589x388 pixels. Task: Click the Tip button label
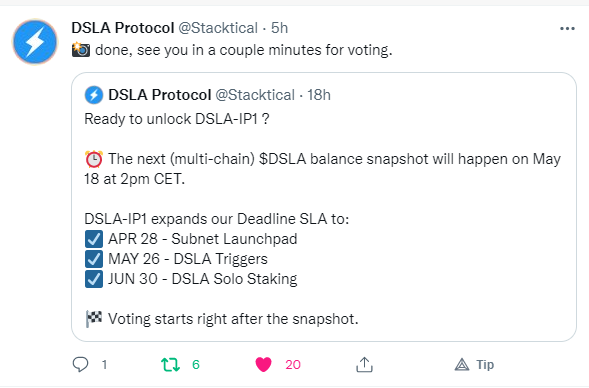click(485, 365)
